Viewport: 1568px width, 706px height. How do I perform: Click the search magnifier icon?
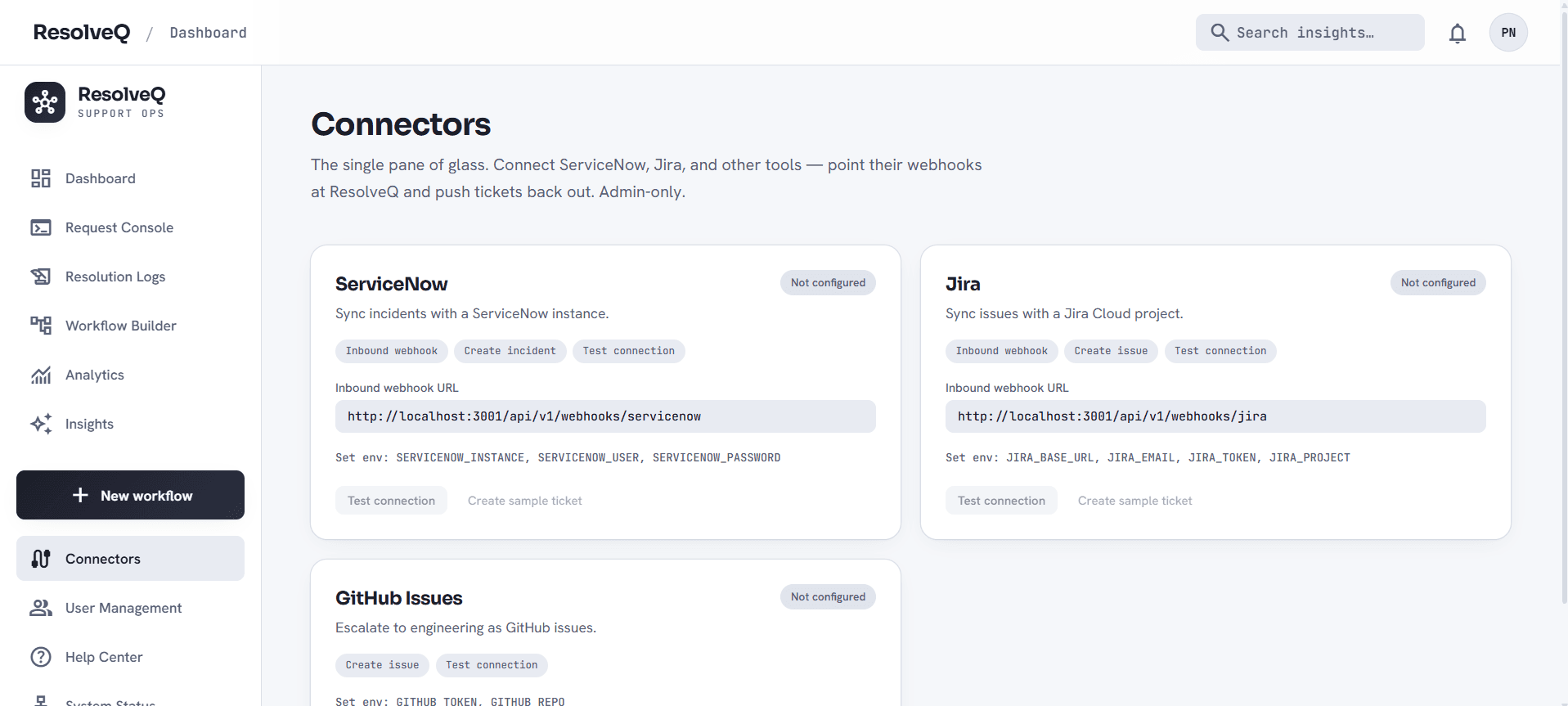[1220, 33]
